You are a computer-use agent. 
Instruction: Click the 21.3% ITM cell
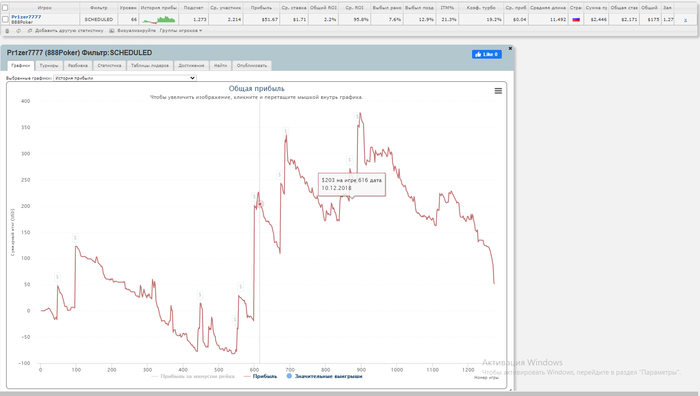coord(449,20)
